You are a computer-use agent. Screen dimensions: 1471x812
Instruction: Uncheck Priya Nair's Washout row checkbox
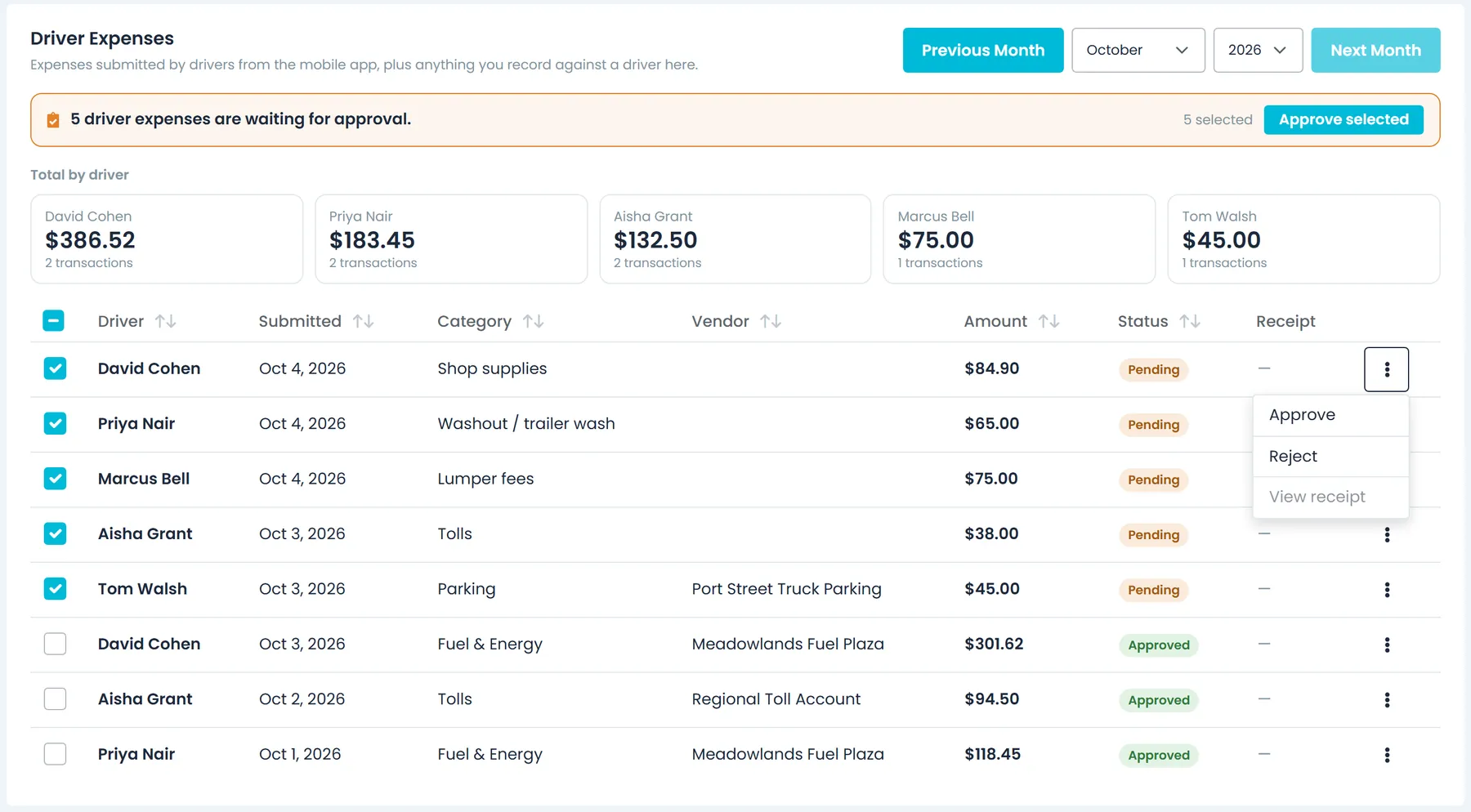pyautogui.click(x=55, y=423)
